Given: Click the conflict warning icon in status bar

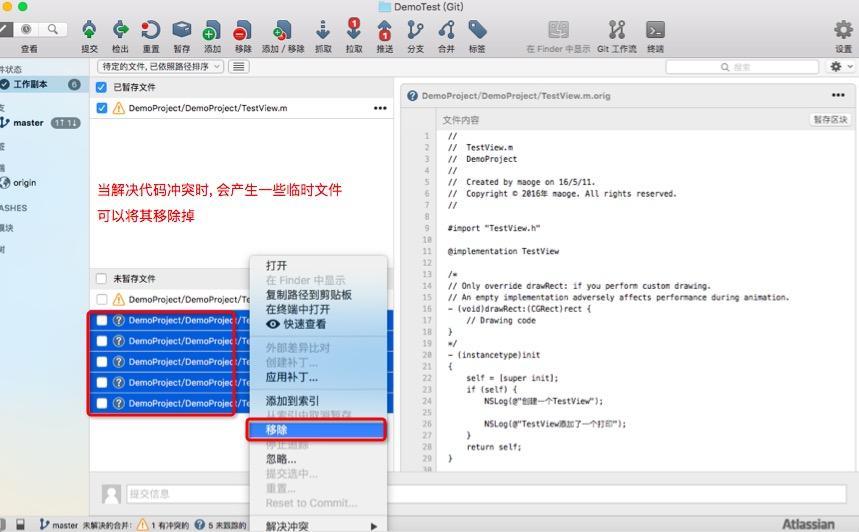Looking at the screenshot, I should (142, 525).
